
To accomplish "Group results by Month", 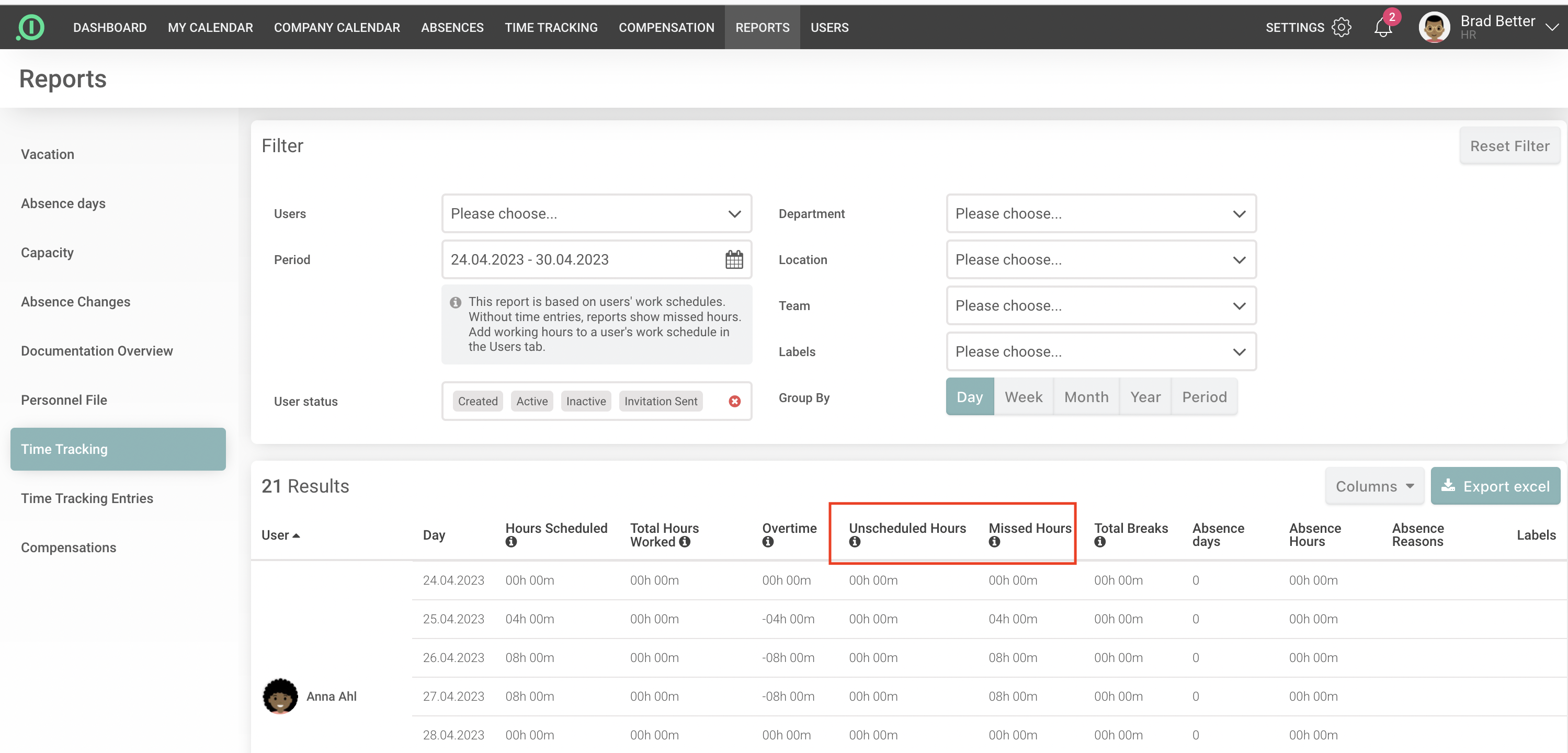I will point(1086,397).
